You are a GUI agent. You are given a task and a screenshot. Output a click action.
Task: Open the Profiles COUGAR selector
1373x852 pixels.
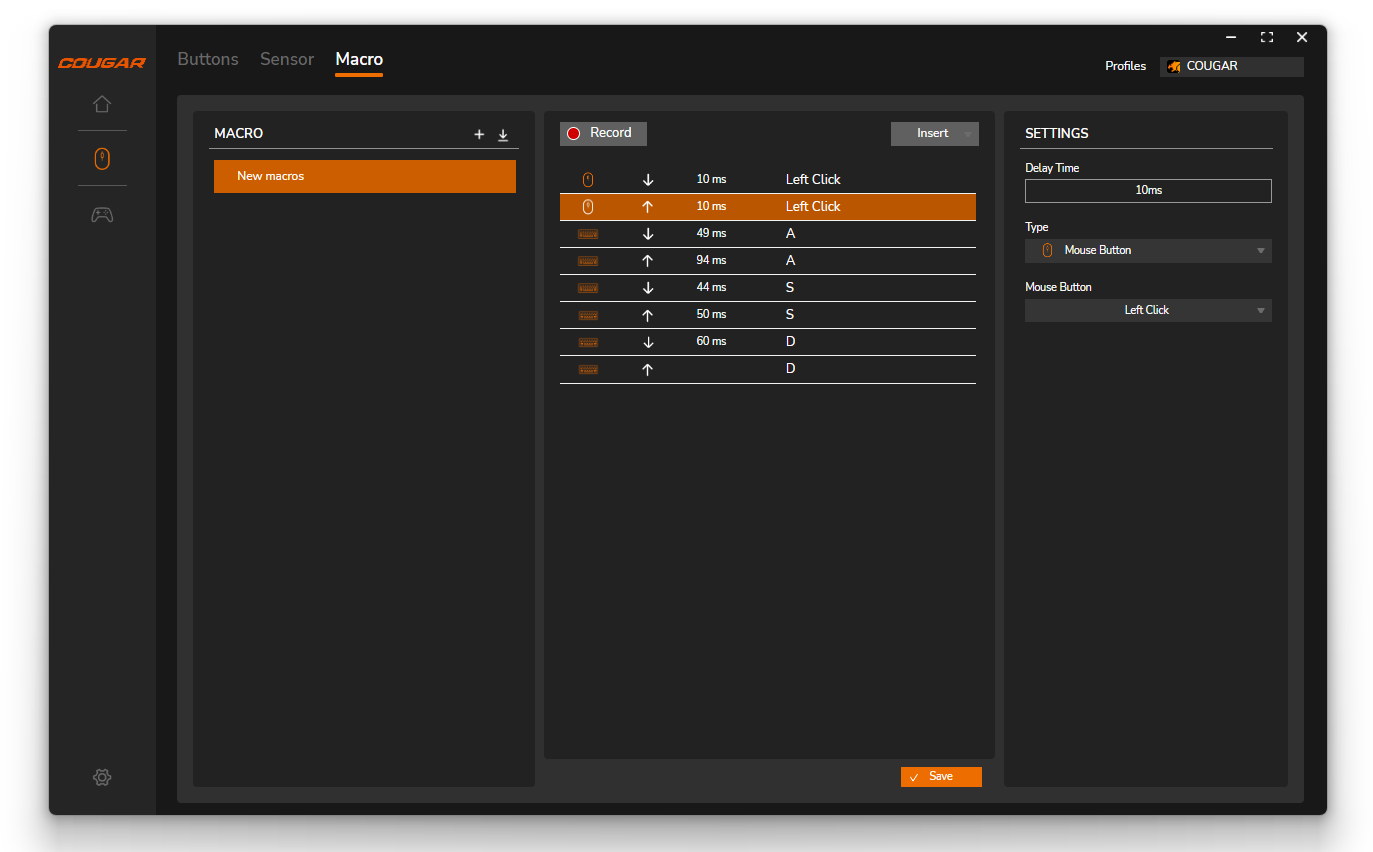pos(1232,67)
